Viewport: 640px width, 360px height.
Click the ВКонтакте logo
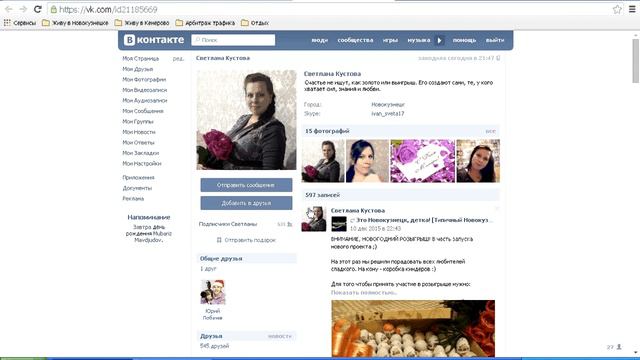tap(154, 40)
